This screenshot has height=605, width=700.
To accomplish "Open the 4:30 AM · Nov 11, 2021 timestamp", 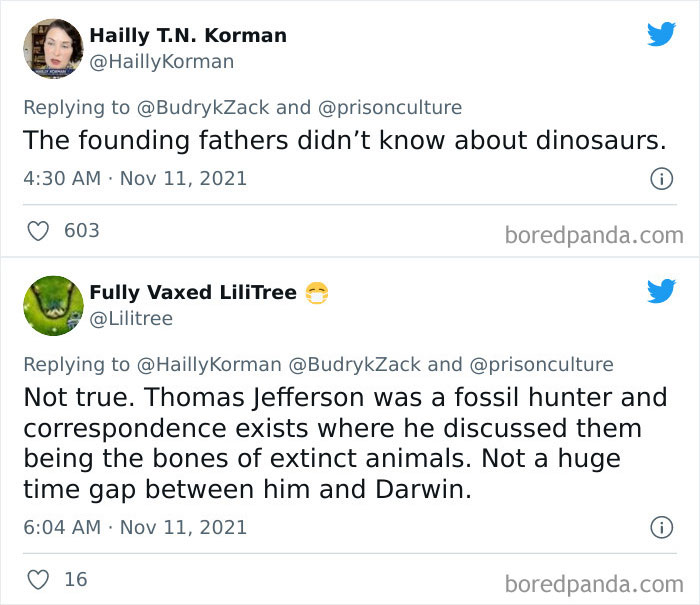I will point(135,179).
